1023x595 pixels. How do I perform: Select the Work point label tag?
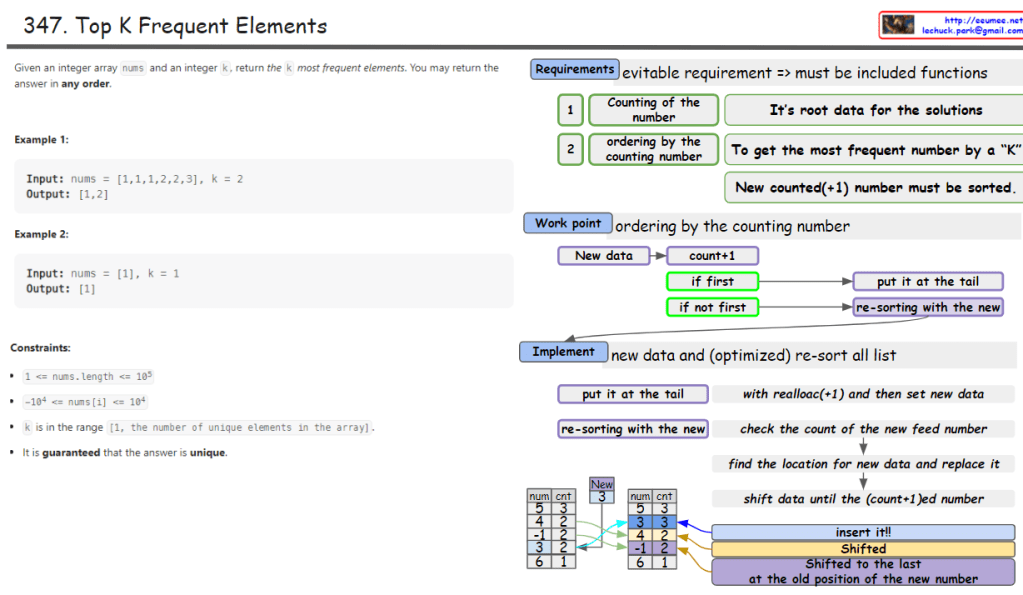tap(567, 224)
